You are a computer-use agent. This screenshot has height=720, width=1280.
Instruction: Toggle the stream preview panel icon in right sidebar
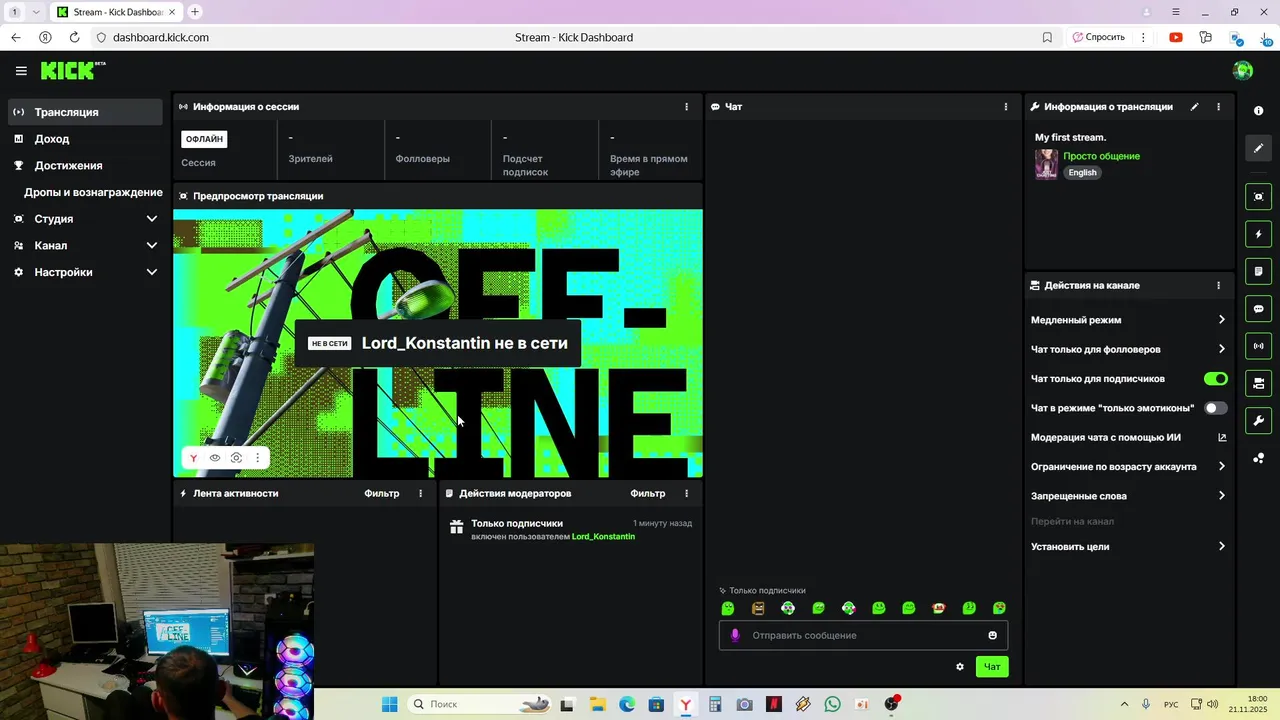click(1259, 197)
